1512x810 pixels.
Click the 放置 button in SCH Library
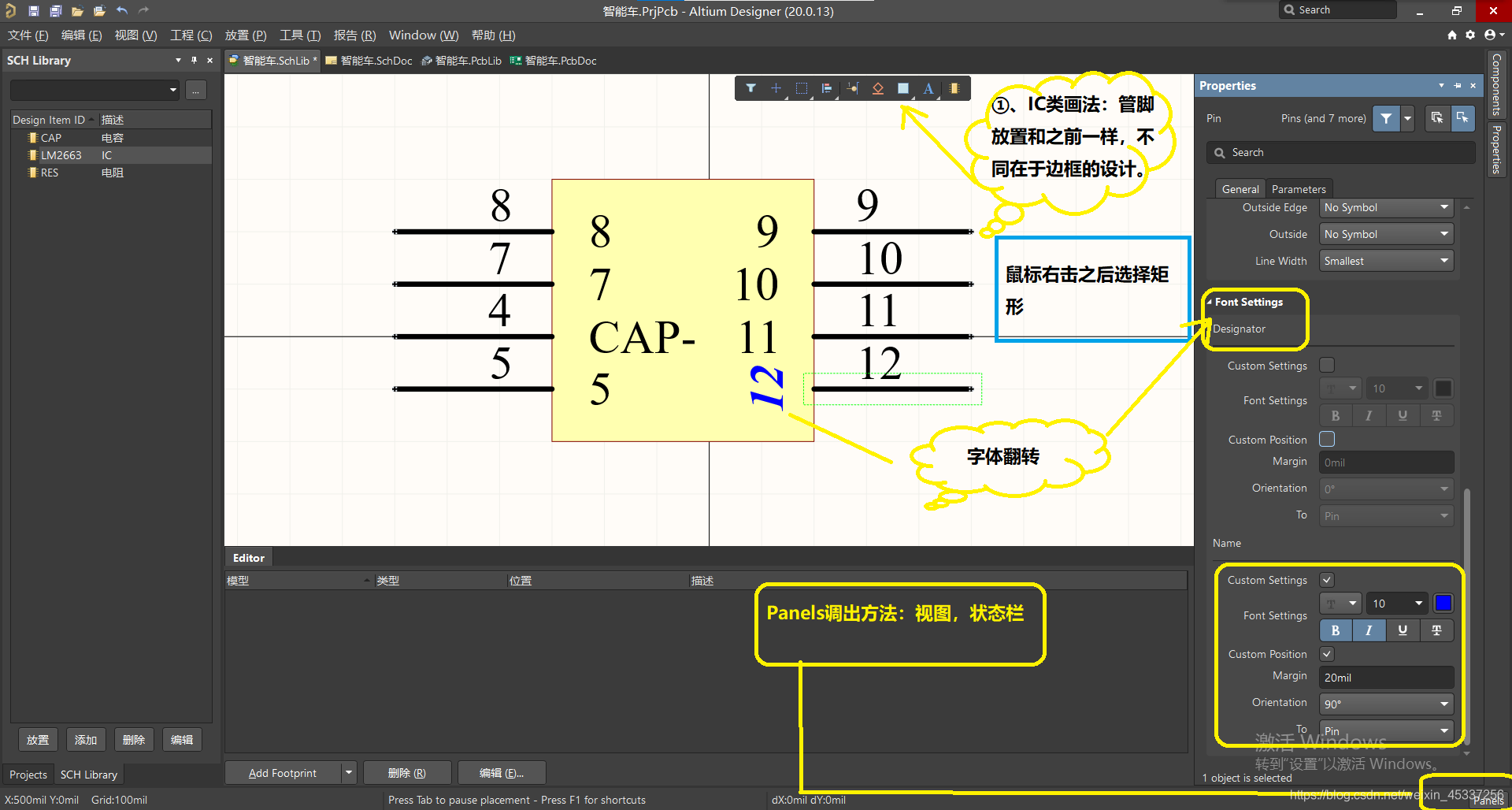(x=38, y=740)
